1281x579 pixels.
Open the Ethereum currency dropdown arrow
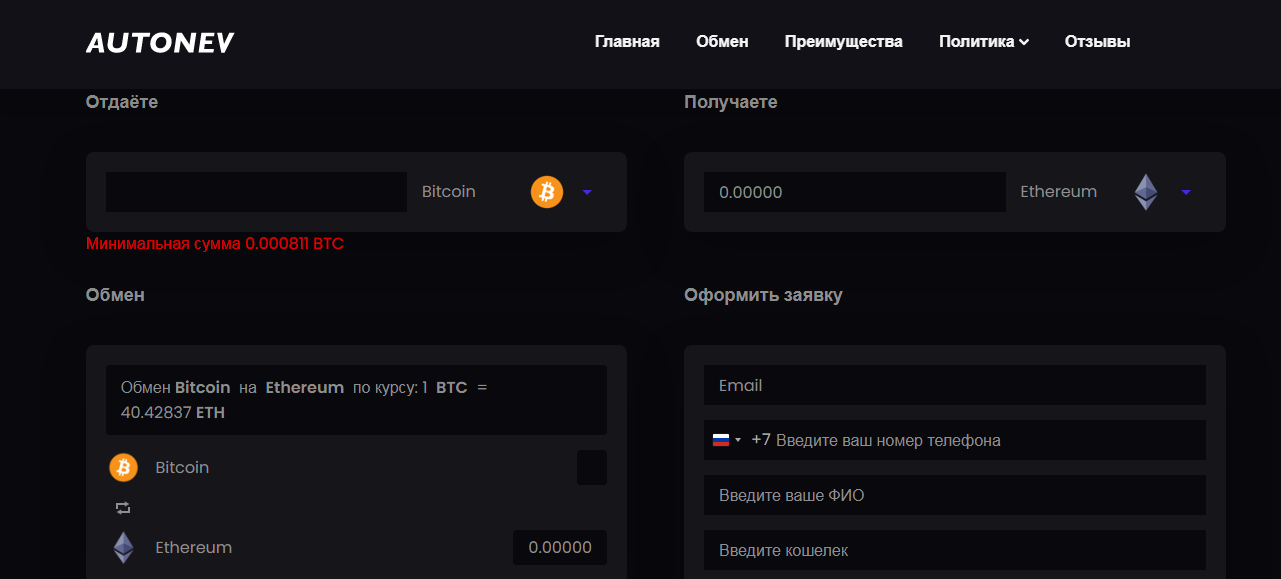[1186, 192]
